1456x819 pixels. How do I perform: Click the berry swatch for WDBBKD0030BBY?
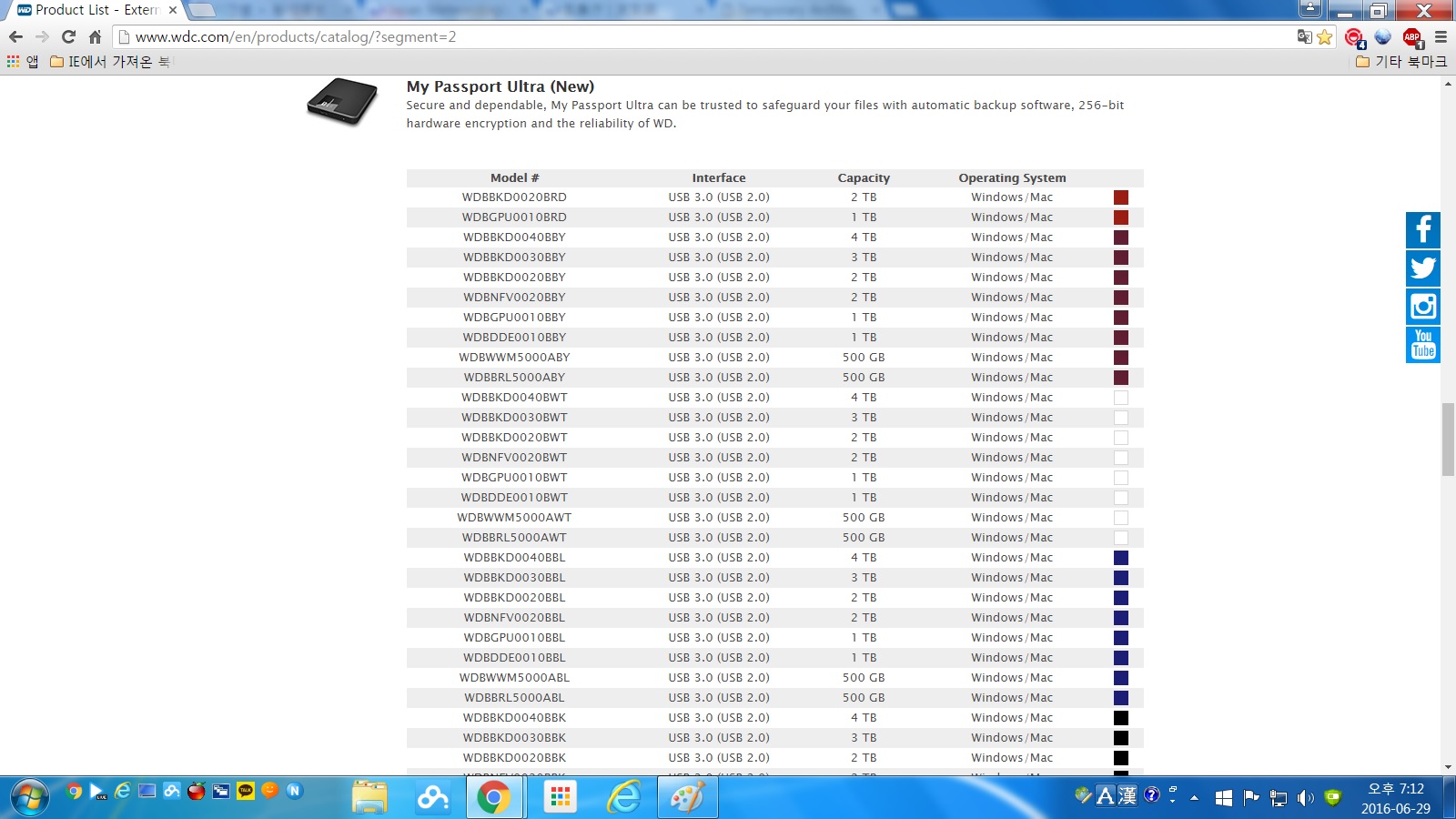1121,258
